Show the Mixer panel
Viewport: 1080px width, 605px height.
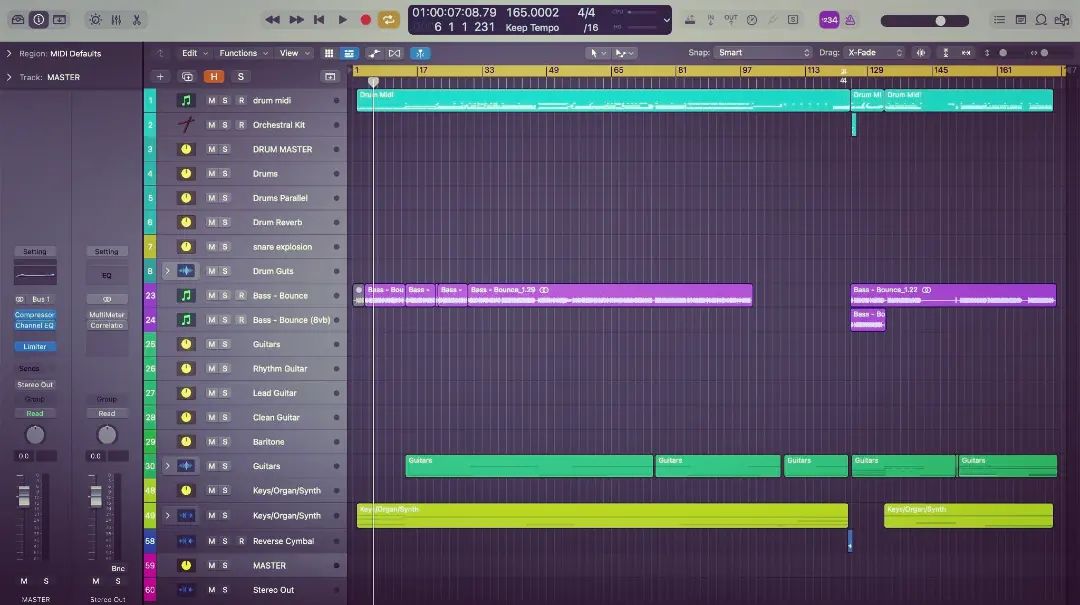coord(116,20)
